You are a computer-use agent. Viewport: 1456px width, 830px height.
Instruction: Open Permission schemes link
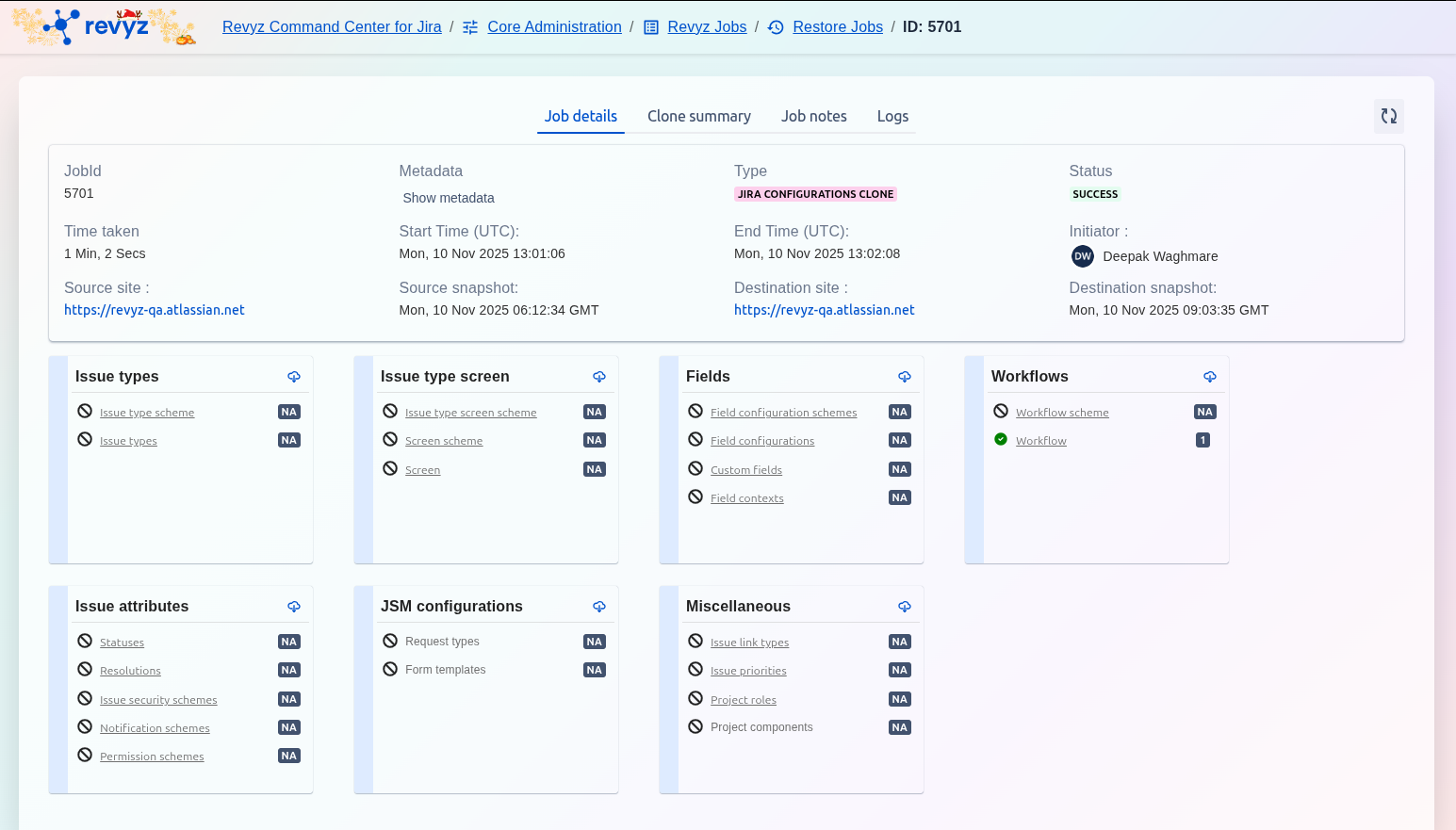(152, 757)
